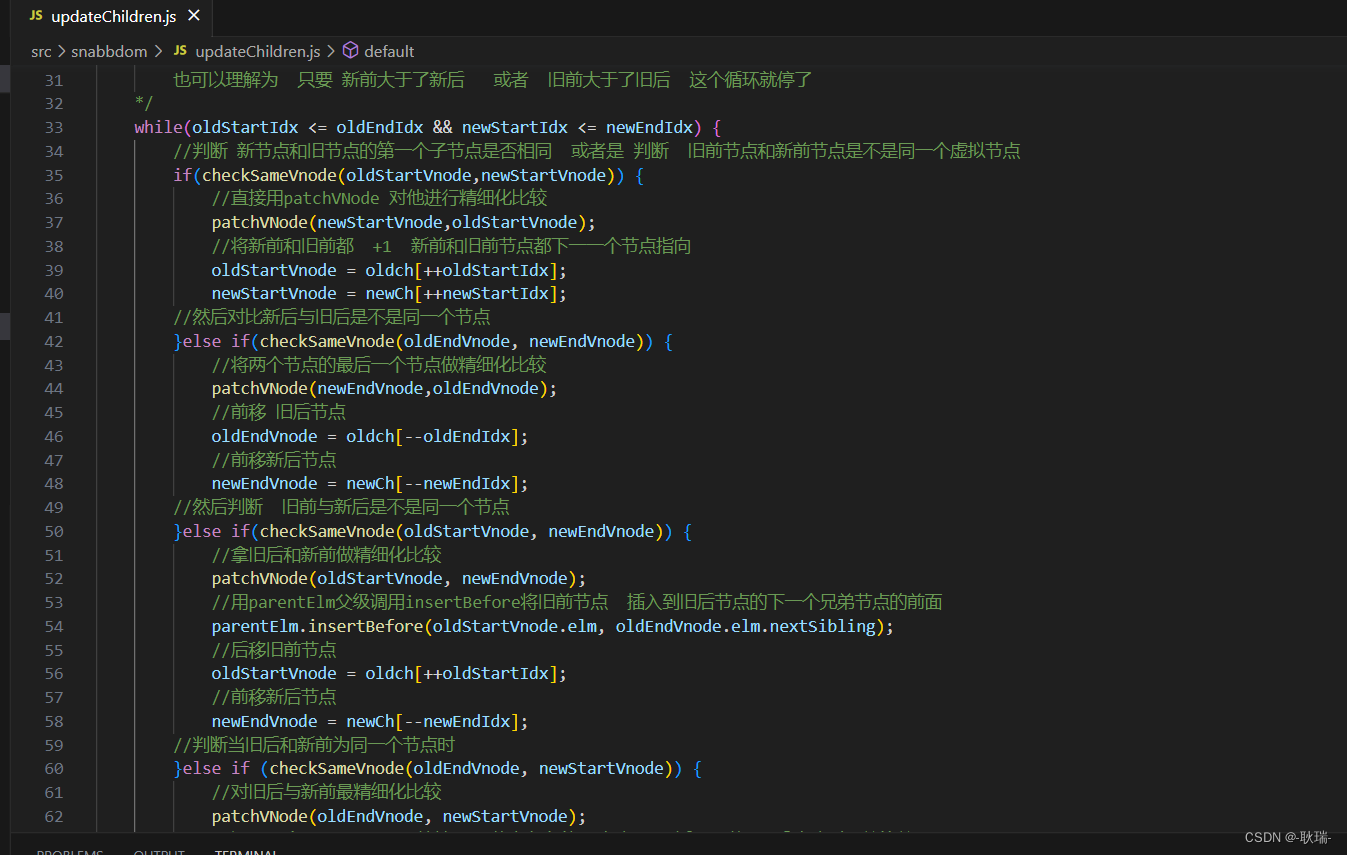Select the updateChildren.js editor tab
The image size is (1347, 855).
(113, 16)
